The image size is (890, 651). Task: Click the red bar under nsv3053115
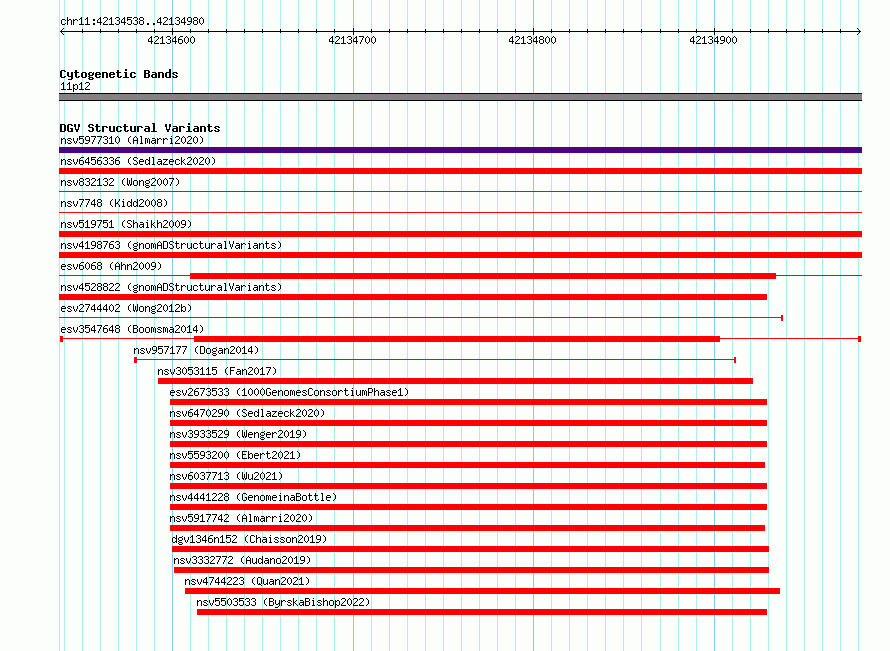click(x=455, y=381)
